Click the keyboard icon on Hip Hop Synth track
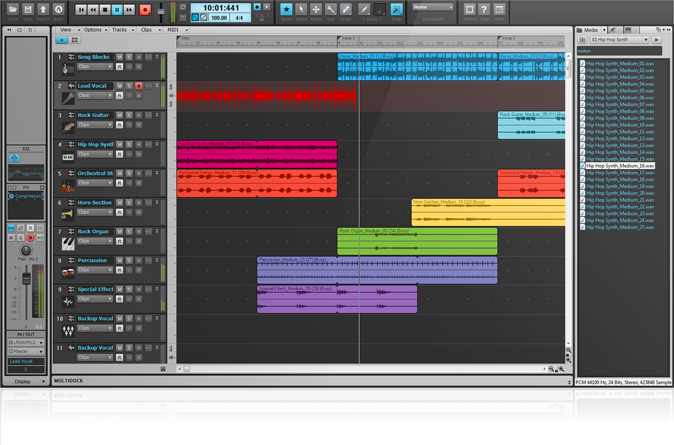Screen dimensions: 674x445 tap(68, 157)
